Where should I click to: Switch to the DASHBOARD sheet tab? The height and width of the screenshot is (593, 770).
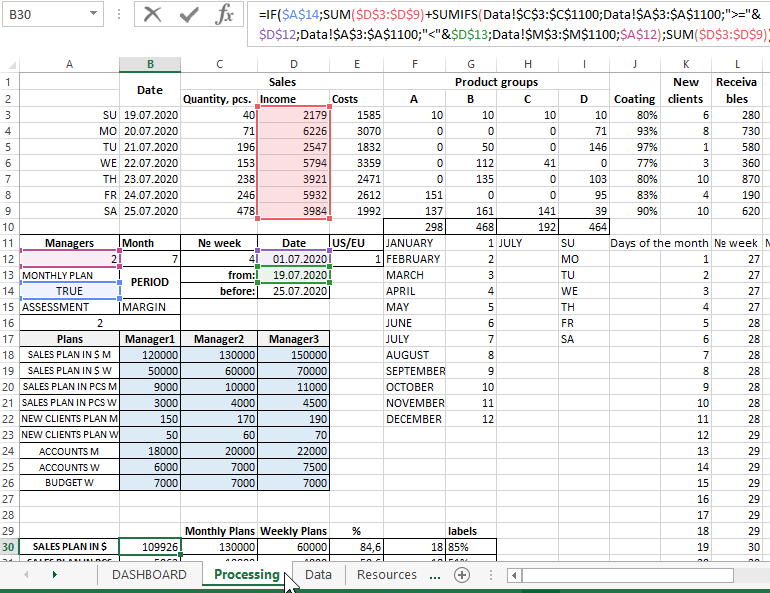(x=149, y=575)
